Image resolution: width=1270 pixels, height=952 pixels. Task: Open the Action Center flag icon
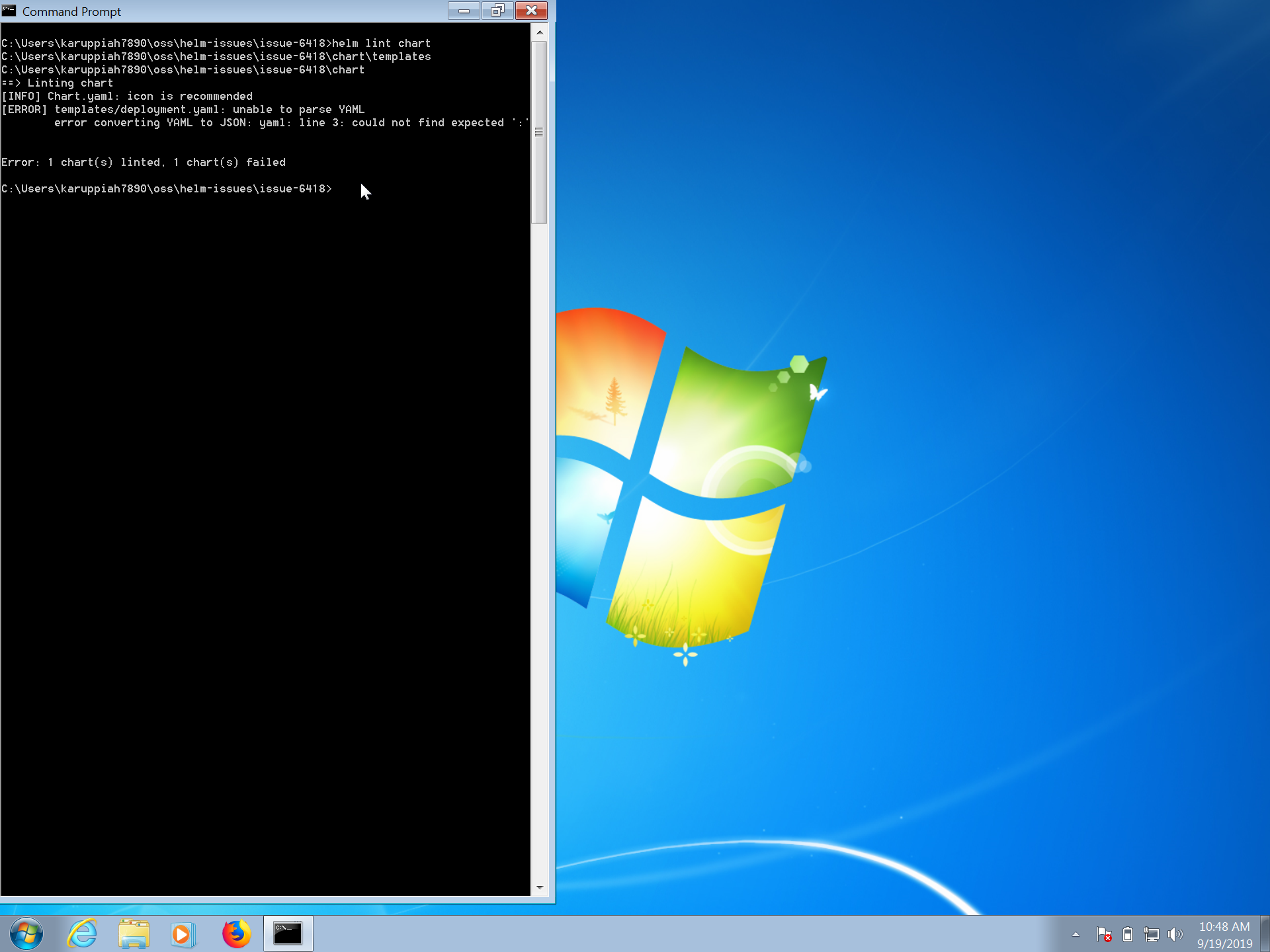(x=1105, y=934)
